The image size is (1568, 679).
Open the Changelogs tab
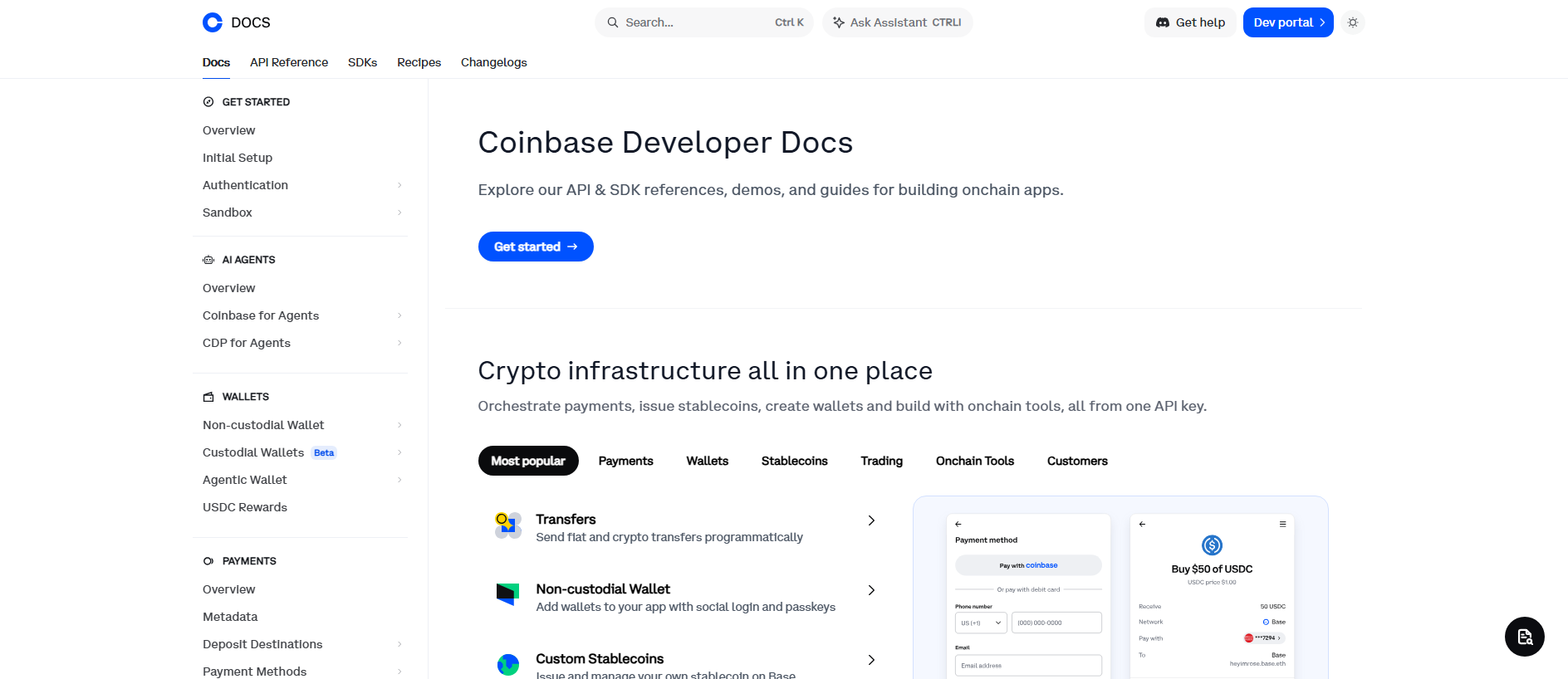(x=494, y=62)
